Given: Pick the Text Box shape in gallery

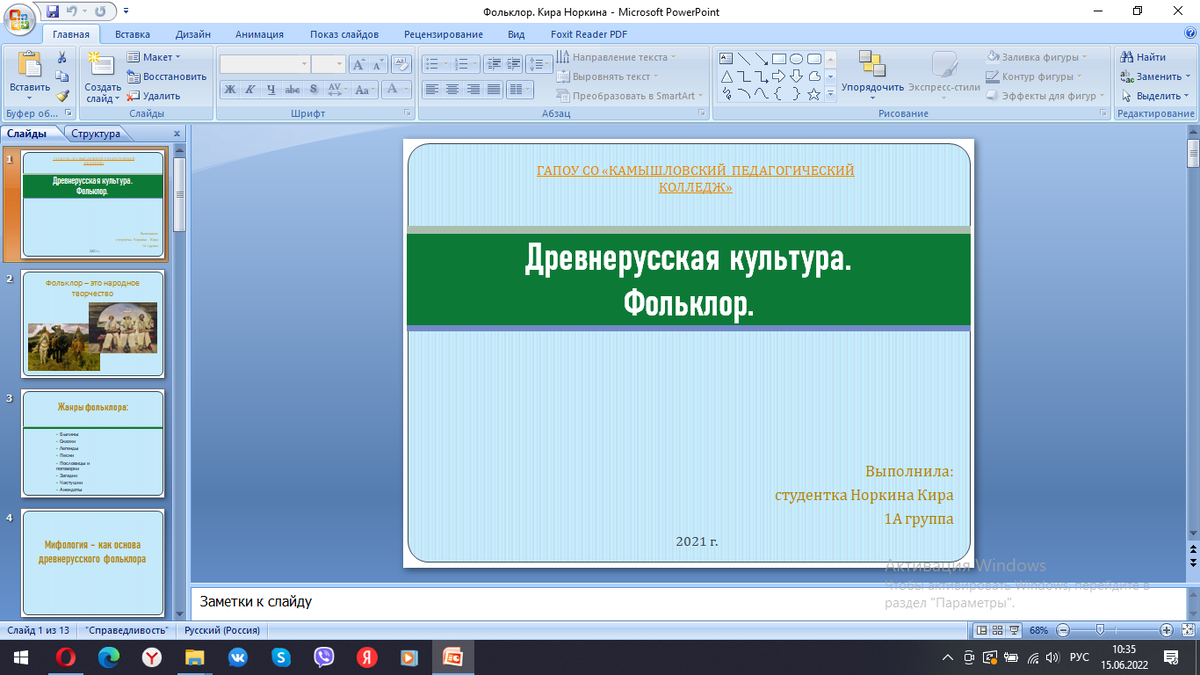Looking at the screenshot, I should click(x=727, y=58).
